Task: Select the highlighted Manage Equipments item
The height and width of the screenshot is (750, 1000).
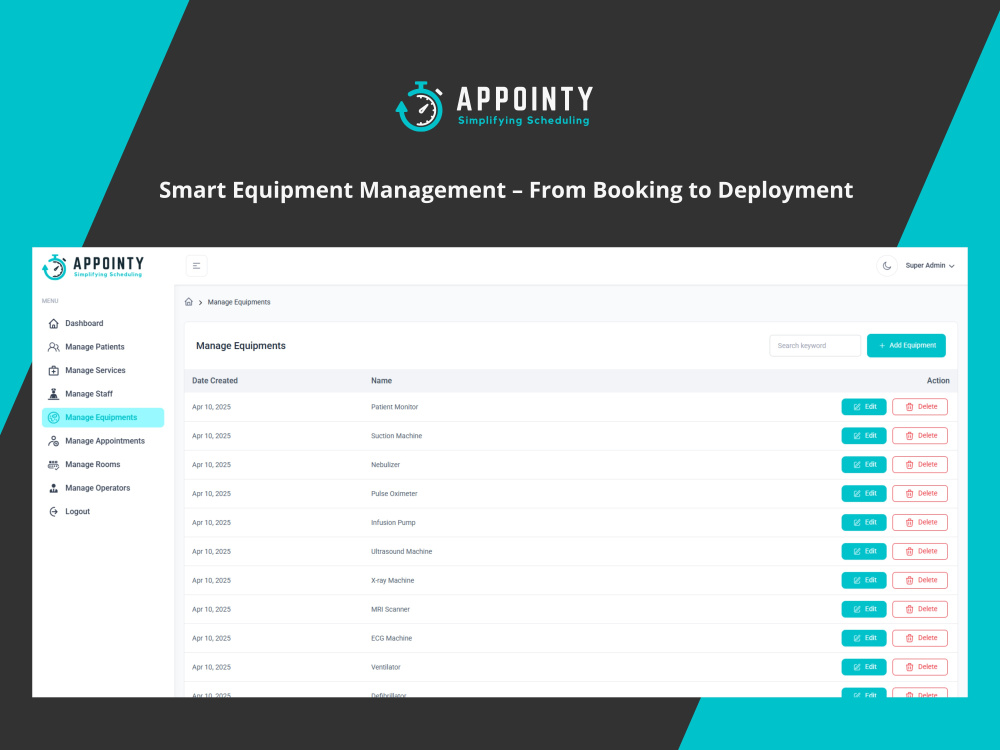Action: pos(103,418)
